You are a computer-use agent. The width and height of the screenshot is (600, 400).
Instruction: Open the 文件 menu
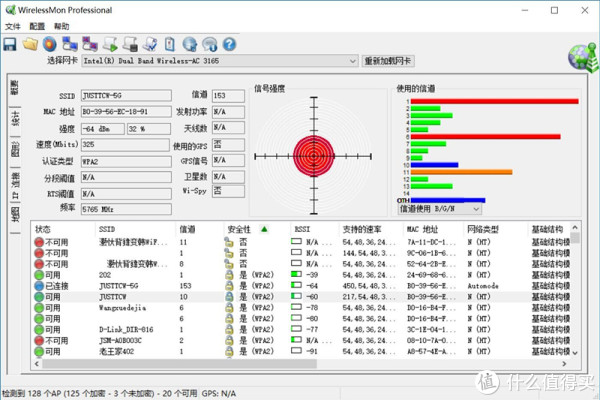click(13, 26)
